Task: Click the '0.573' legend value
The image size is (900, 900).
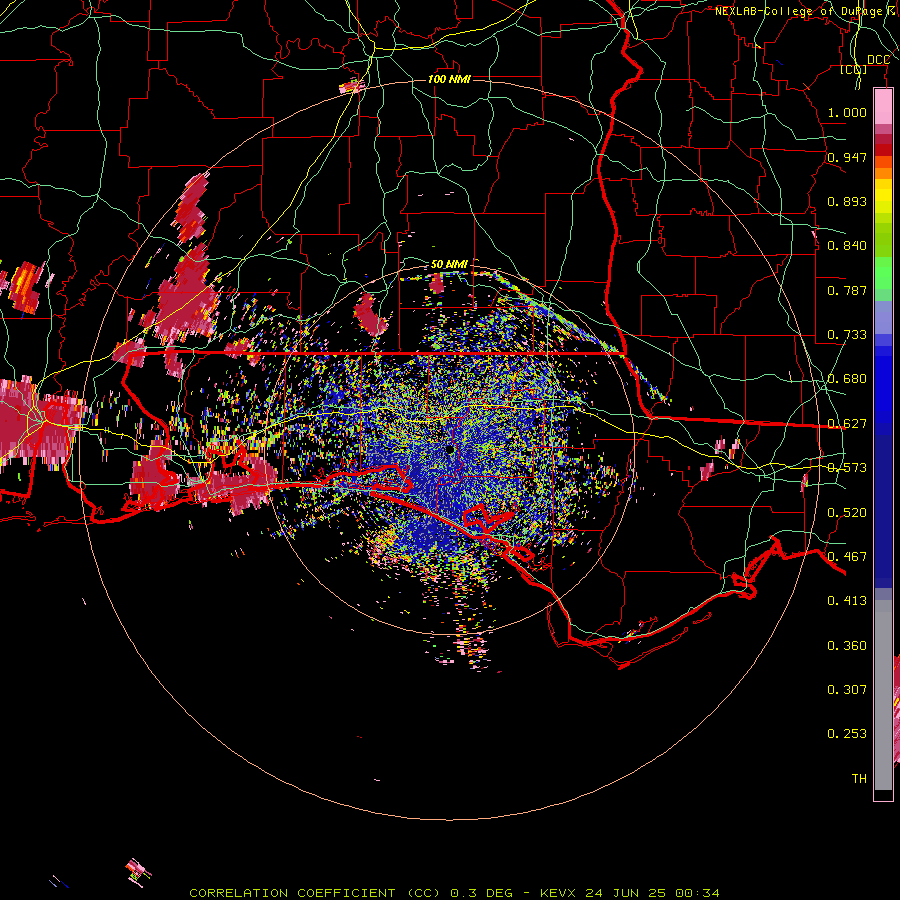Action: pos(847,468)
